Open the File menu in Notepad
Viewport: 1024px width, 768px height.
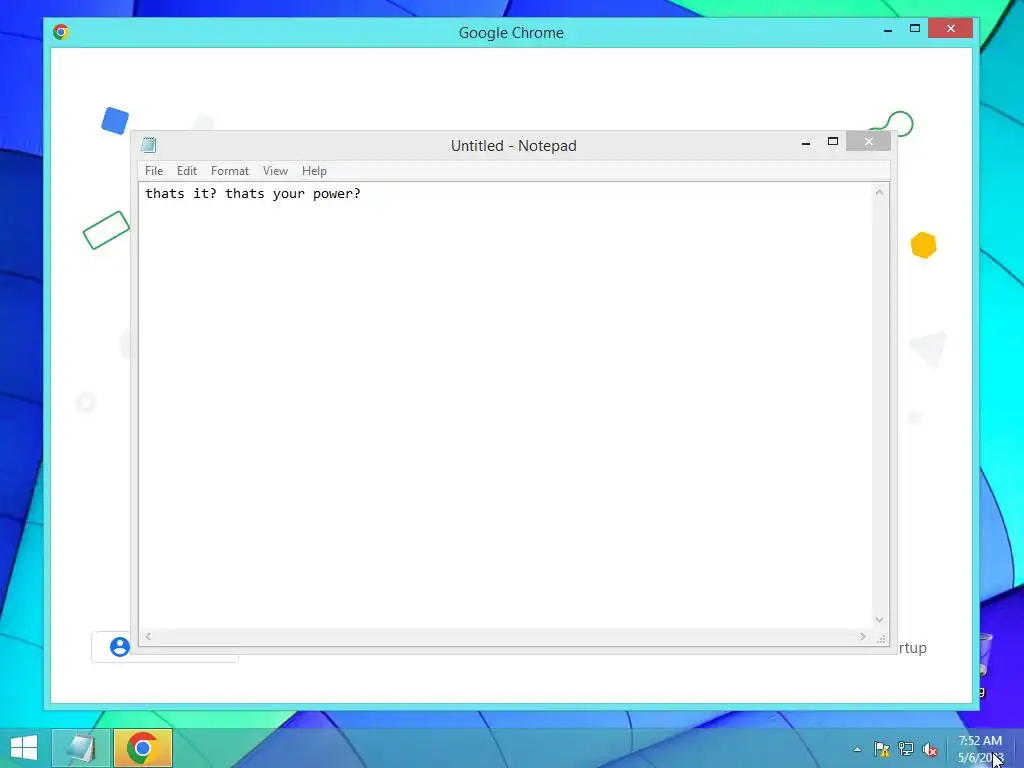coord(154,170)
